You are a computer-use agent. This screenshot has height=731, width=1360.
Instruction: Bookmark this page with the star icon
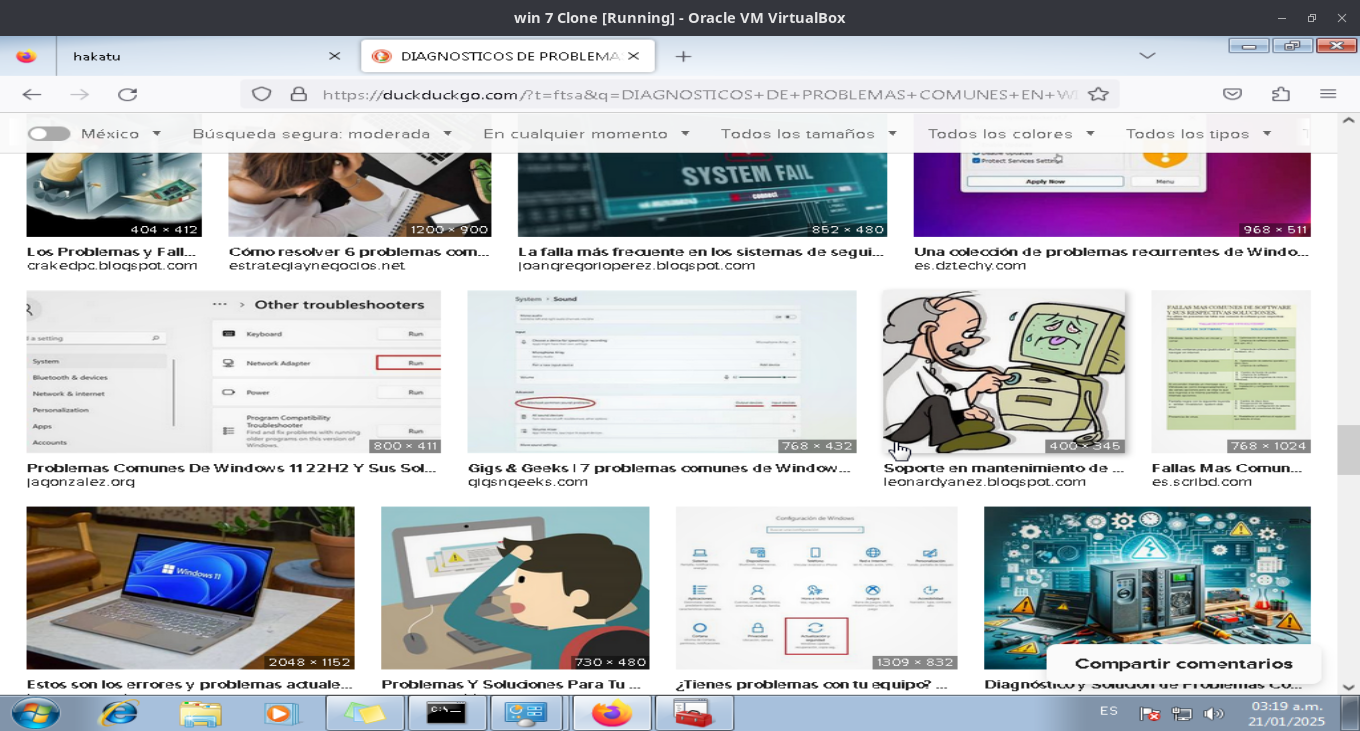point(1098,94)
